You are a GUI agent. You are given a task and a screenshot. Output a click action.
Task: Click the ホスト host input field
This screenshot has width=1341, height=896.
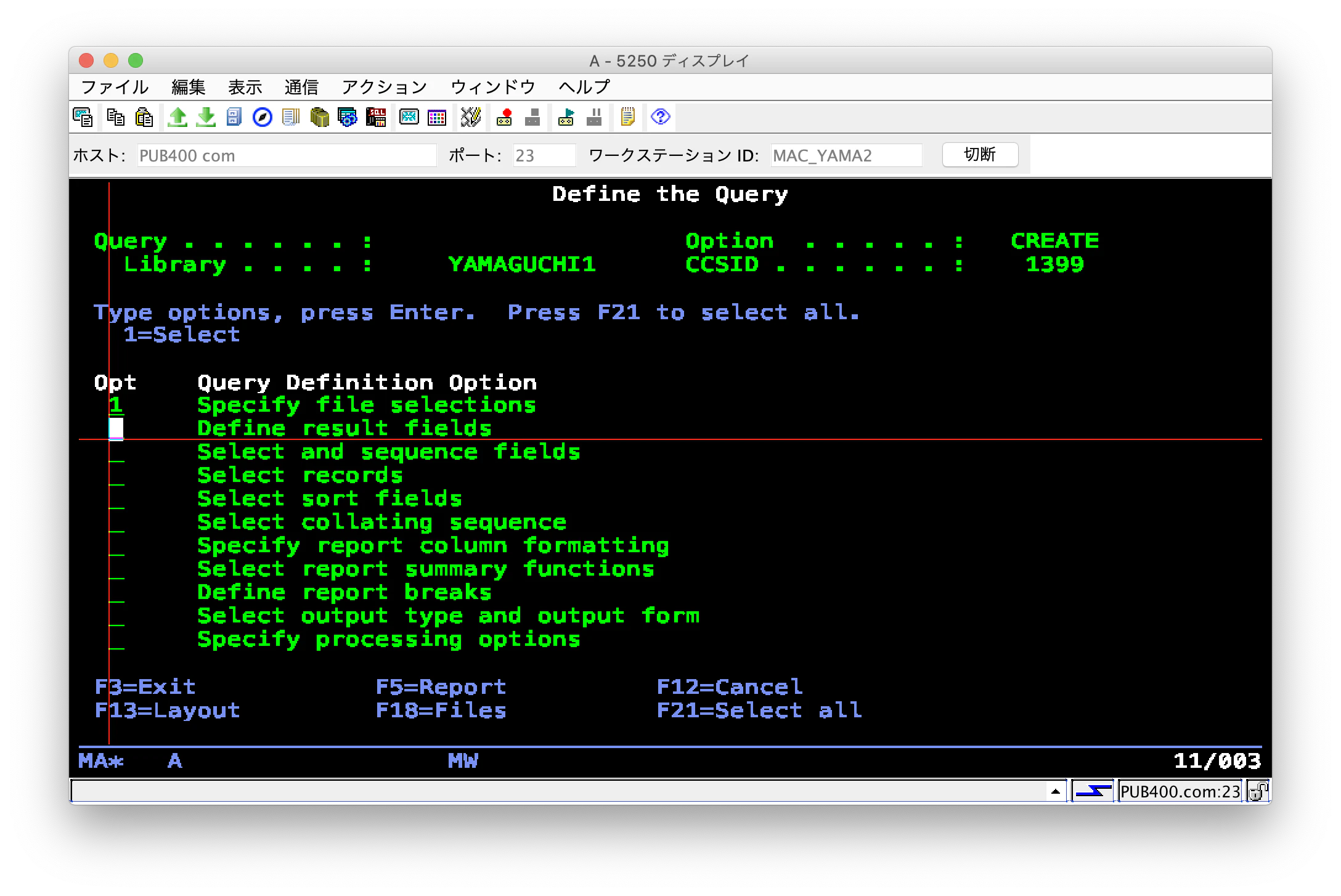click(x=287, y=155)
